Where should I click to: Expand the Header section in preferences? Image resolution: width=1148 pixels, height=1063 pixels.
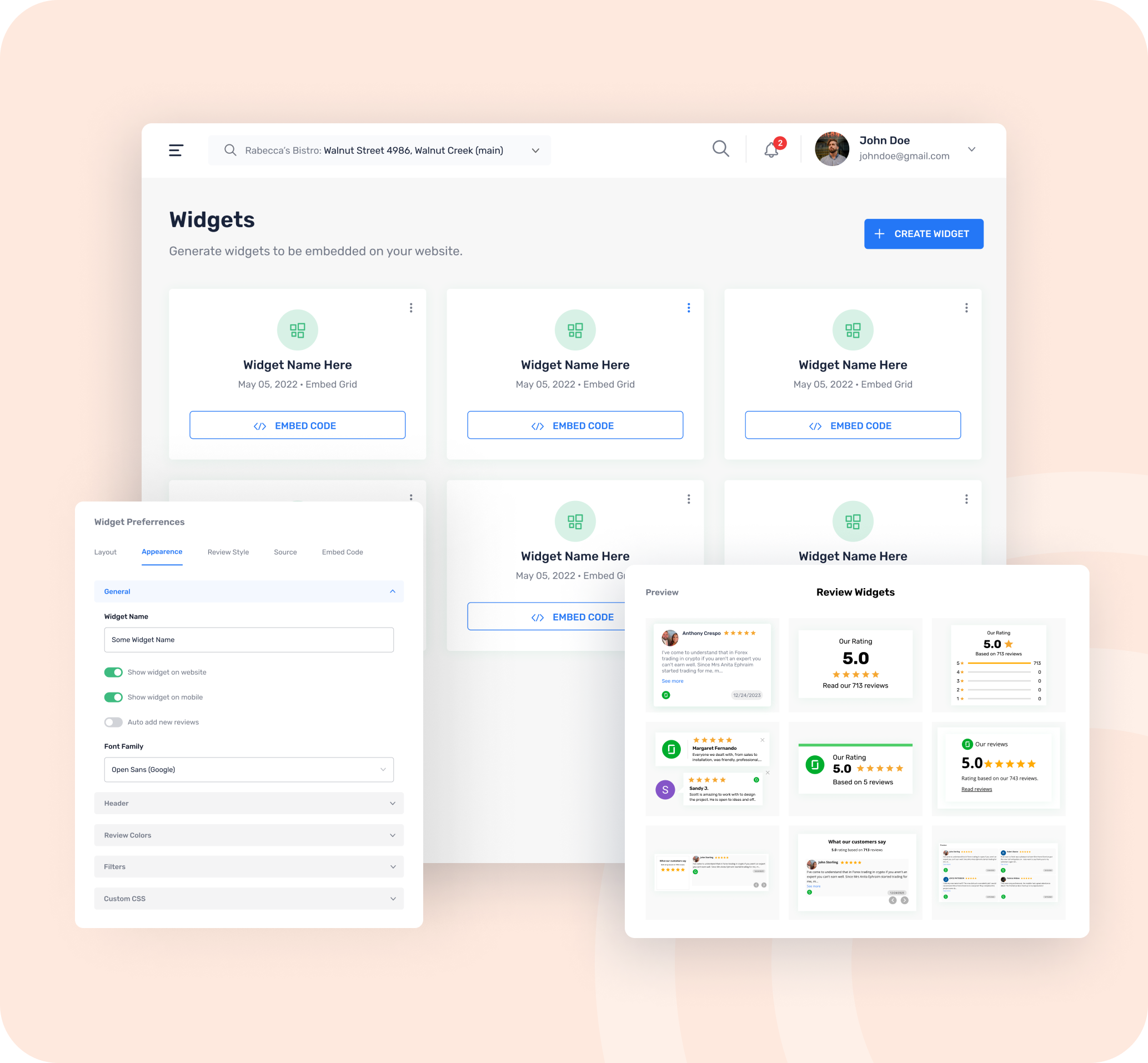click(248, 803)
